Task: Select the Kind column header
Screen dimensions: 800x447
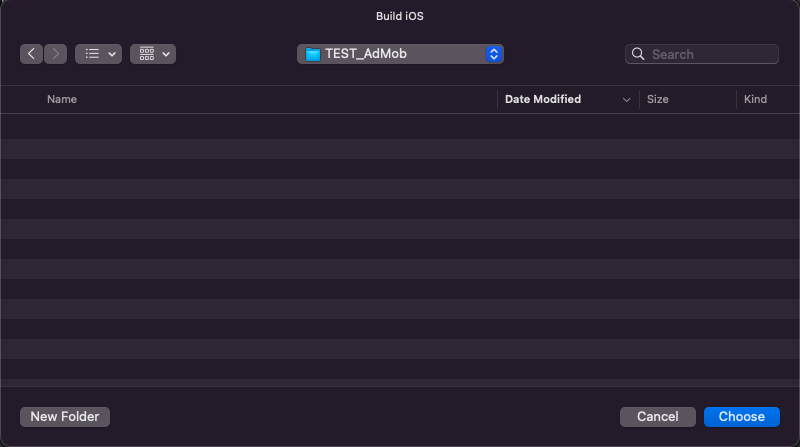Action: pyautogui.click(x=755, y=100)
